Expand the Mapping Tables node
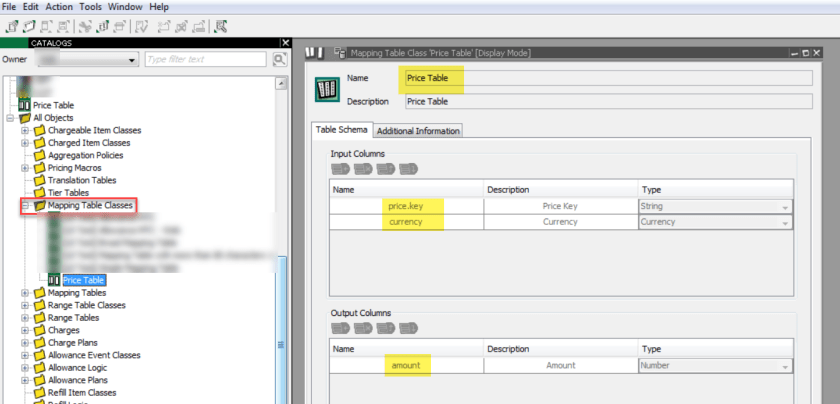 (25, 293)
